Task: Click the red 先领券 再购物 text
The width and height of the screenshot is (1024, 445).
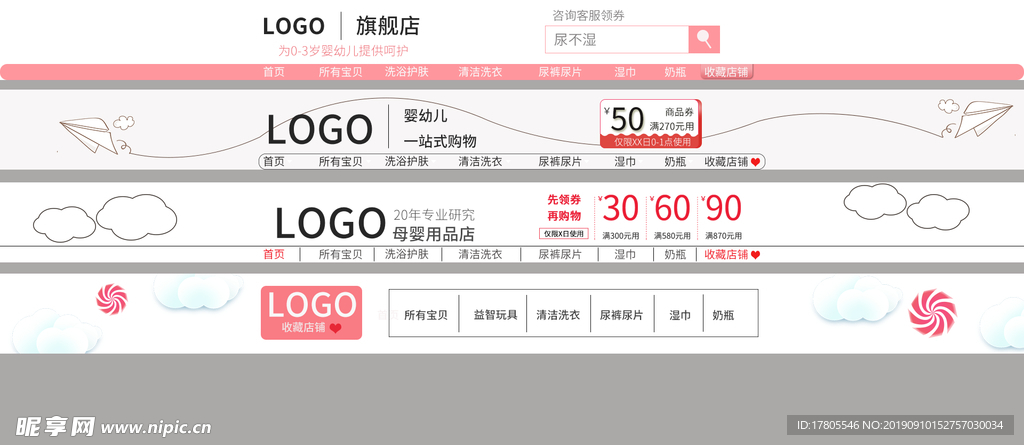Action: pyautogui.click(x=564, y=208)
